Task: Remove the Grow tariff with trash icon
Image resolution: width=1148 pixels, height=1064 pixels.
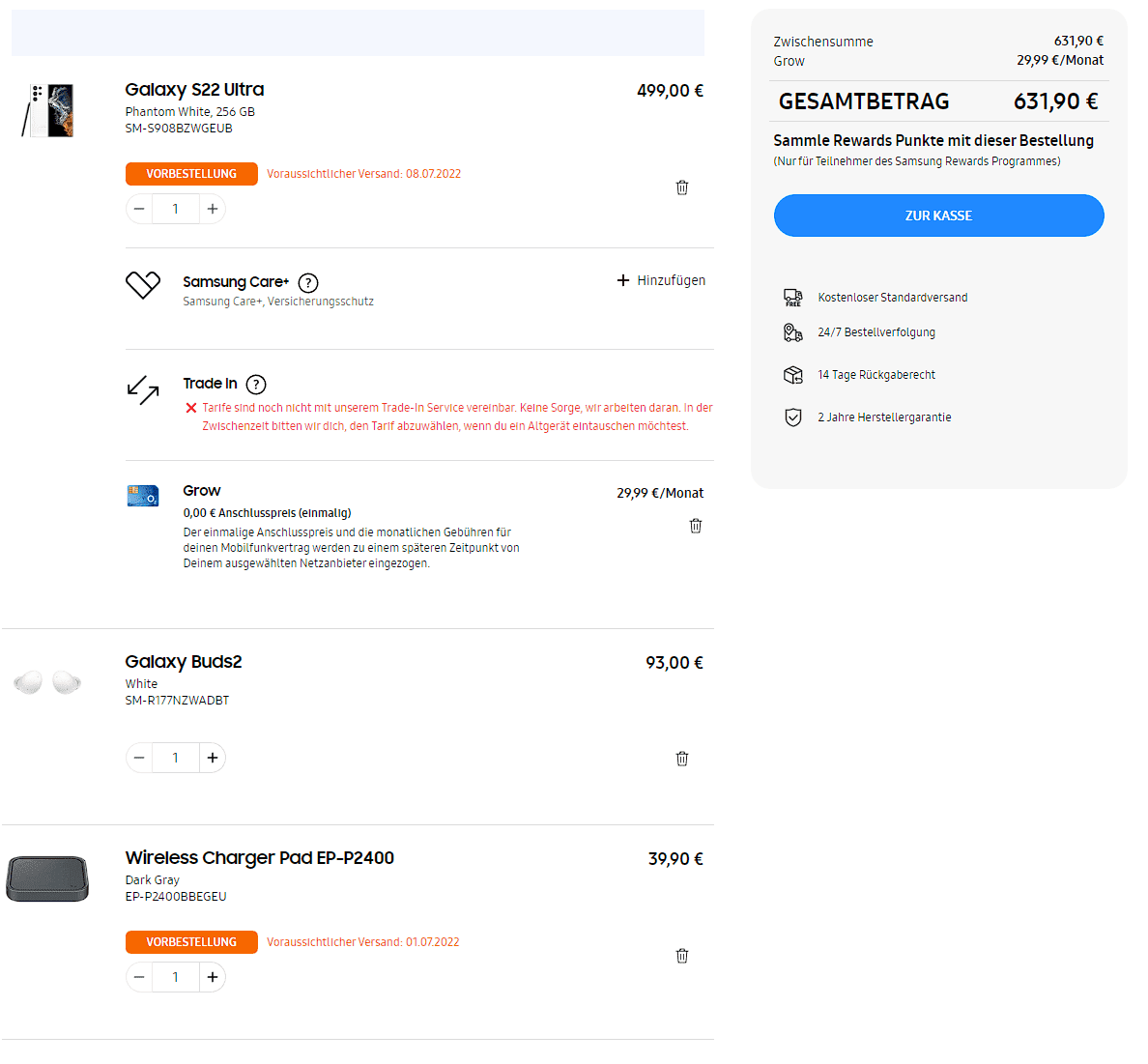Action: pos(696,526)
